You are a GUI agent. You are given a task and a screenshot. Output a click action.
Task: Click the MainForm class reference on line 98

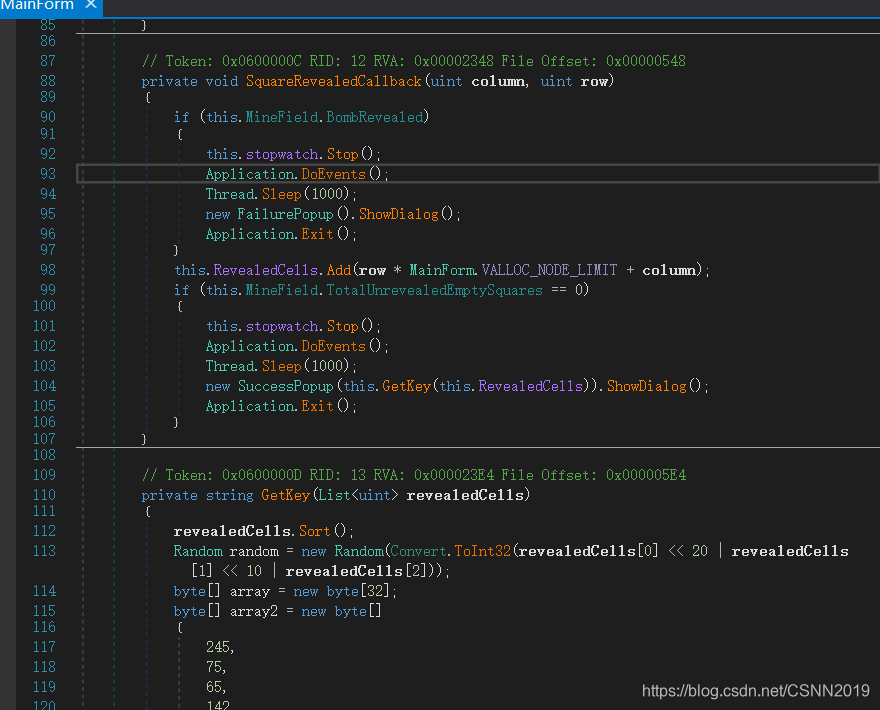[x=442, y=271]
